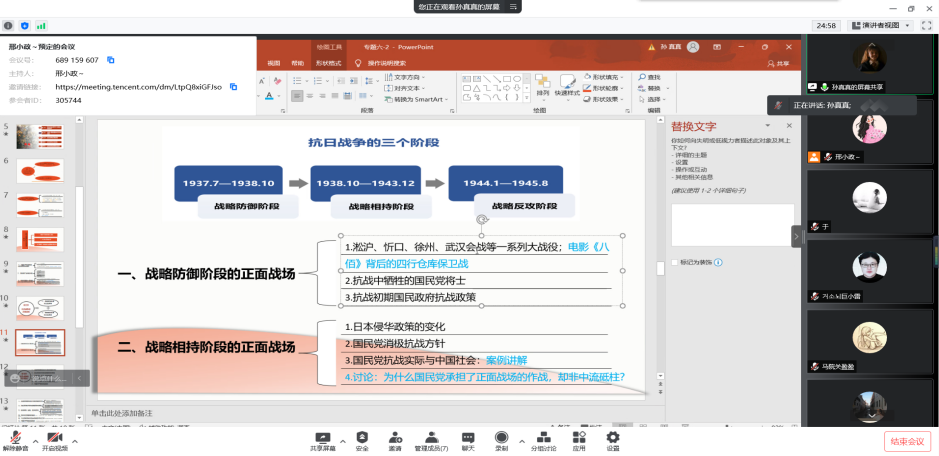
Task: Expand the speaker view layout dropdown
Action: coord(879,25)
